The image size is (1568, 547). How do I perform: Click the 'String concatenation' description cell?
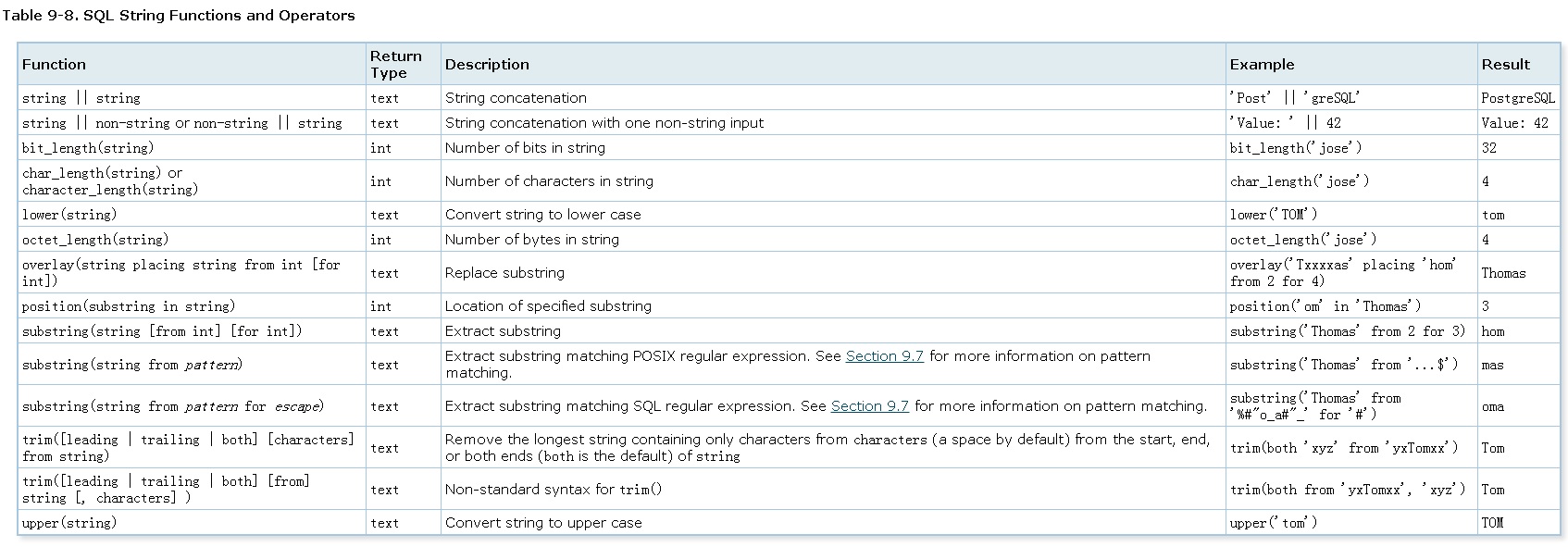516,98
